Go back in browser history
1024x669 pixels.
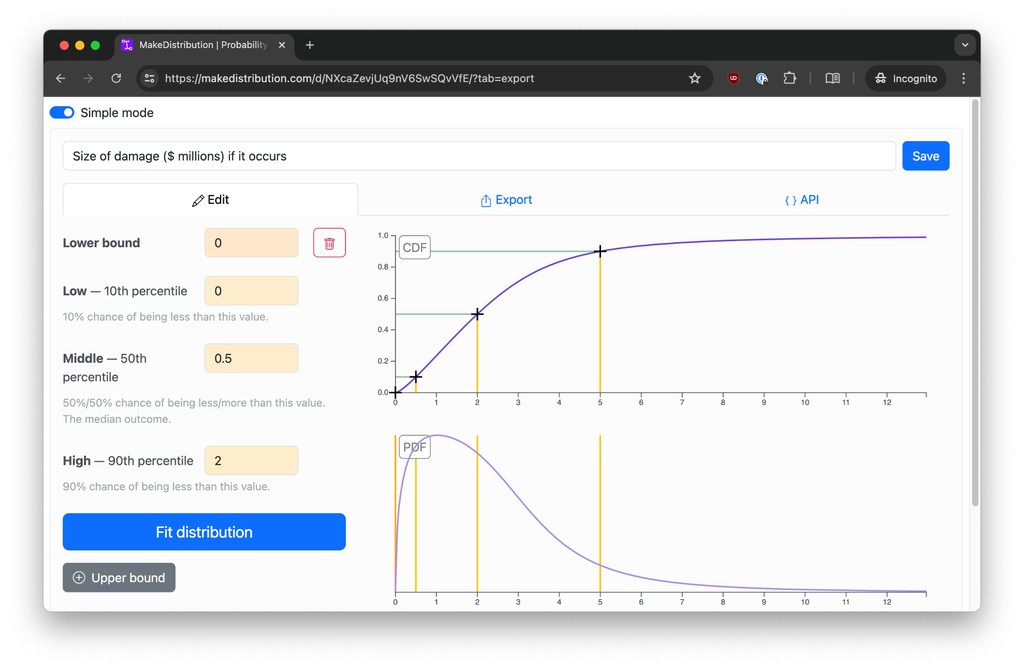click(x=61, y=78)
